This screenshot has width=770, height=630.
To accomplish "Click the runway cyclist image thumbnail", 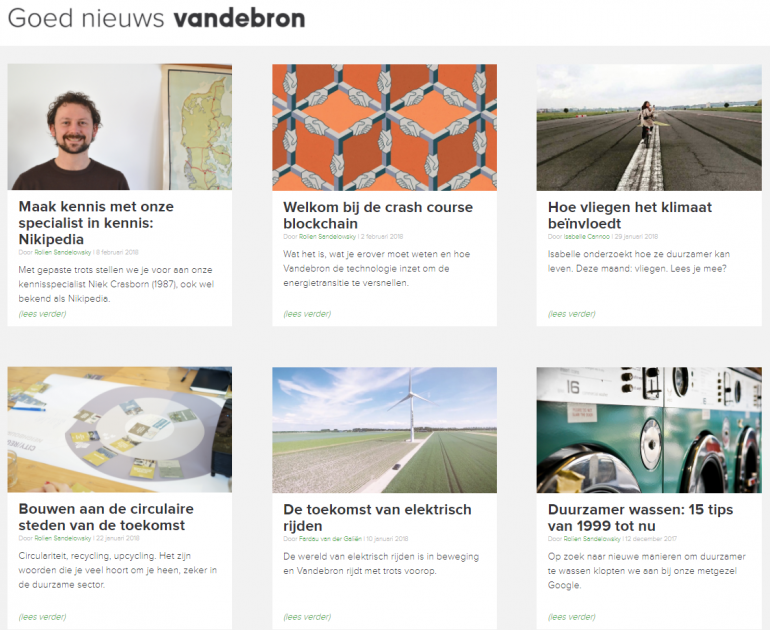I will tap(649, 127).
